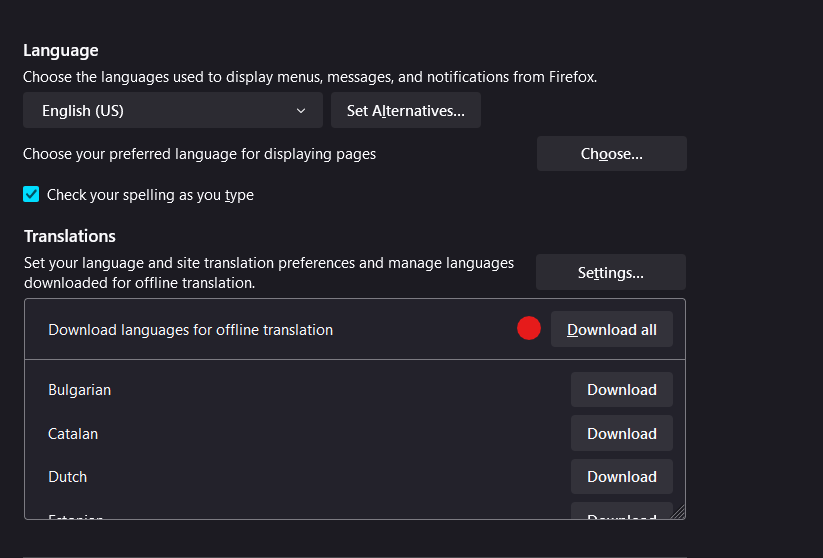The height and width of the screenshot is (558, 823).
Task: Click the Download languages for offline translation text
Action: pyautogui.click(x=190, y=330)
